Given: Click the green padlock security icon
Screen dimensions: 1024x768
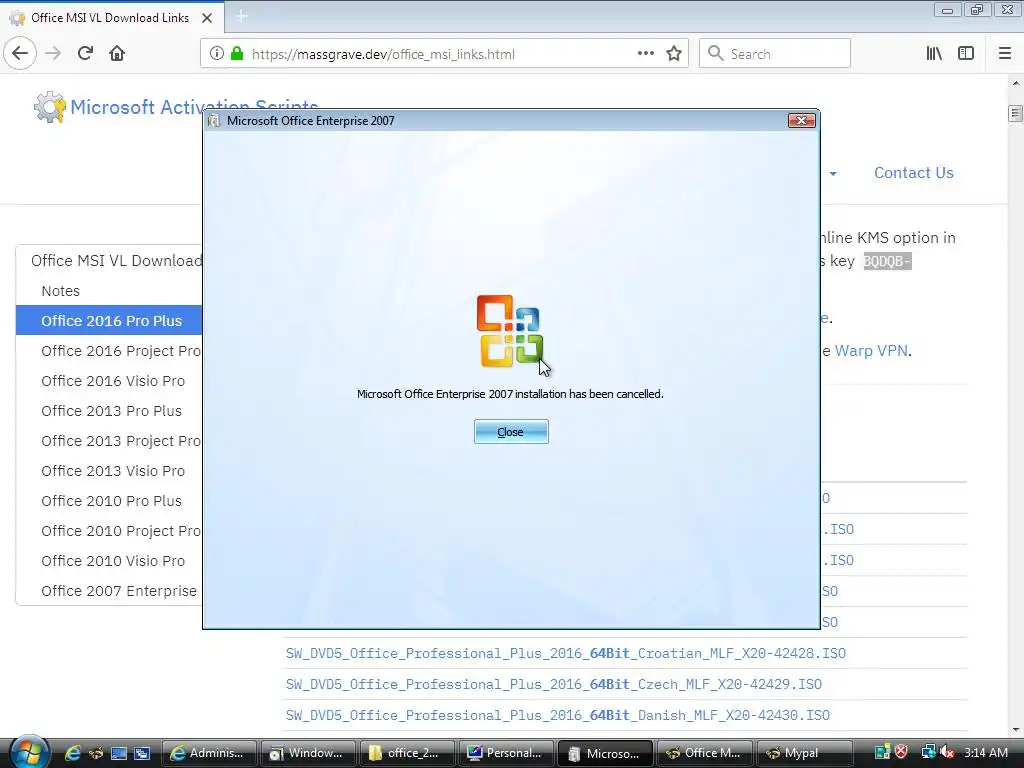Looking at the screenshot, I should point(237,54).
